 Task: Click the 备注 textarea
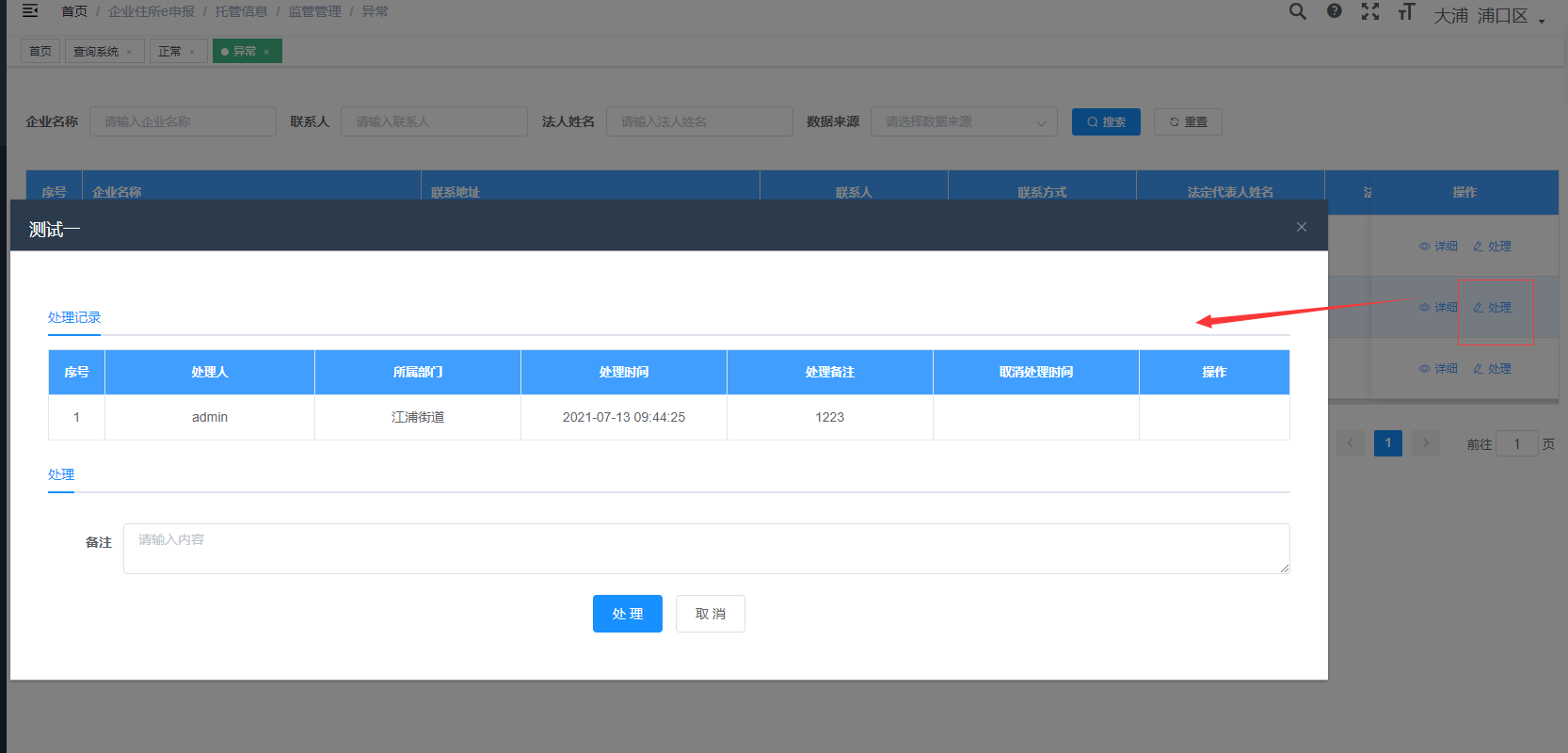tap(707, 549)
